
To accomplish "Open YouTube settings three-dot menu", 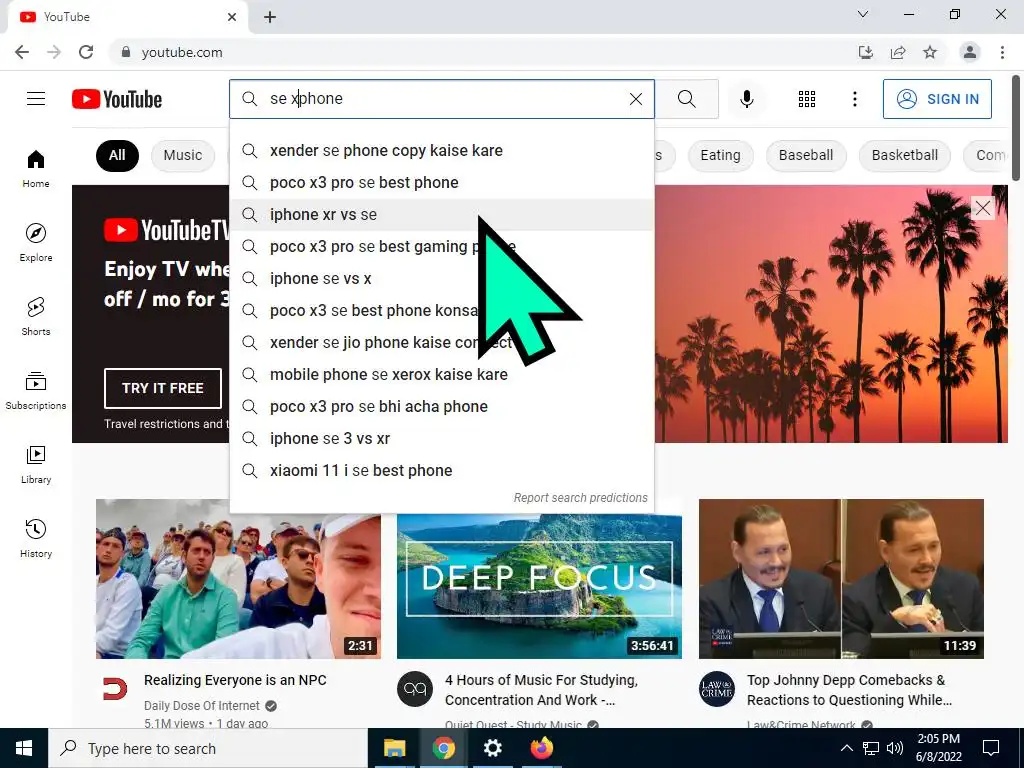I will pyautogui.click(x=854, y=99).
